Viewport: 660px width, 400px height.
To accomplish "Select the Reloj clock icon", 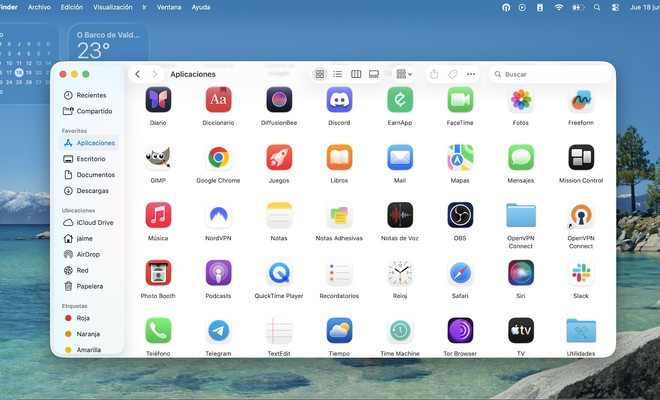I will coord(400,273).
